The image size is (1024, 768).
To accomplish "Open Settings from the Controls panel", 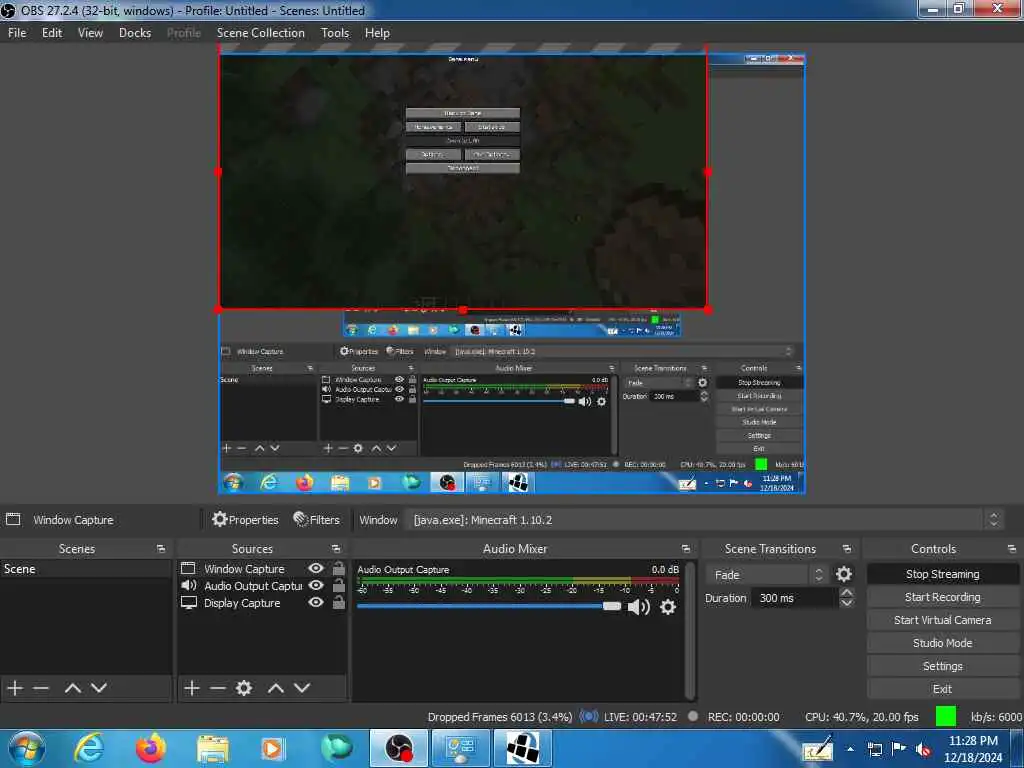I will point(942,666).
